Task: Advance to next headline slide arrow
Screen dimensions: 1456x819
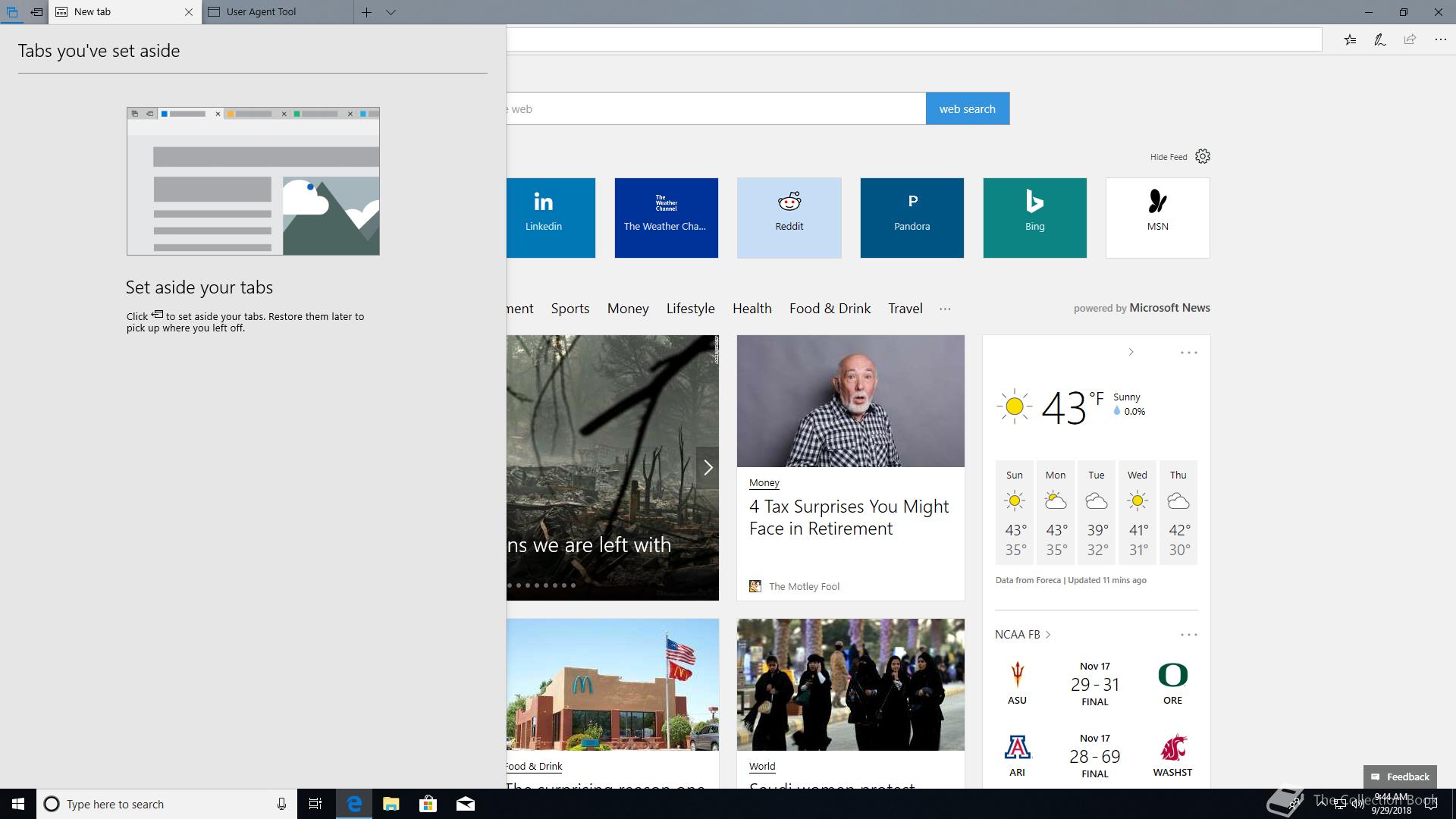Action: [708, 467]
